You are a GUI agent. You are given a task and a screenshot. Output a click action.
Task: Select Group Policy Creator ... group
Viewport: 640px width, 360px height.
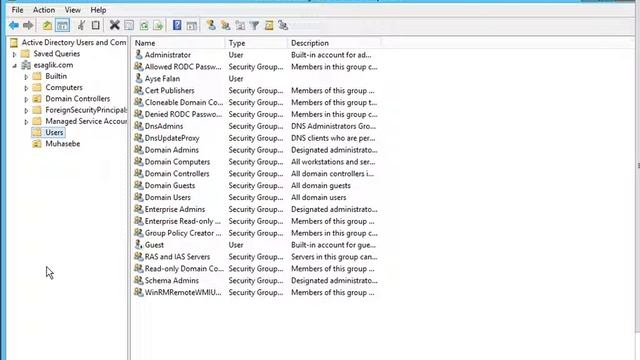(183, 233)
